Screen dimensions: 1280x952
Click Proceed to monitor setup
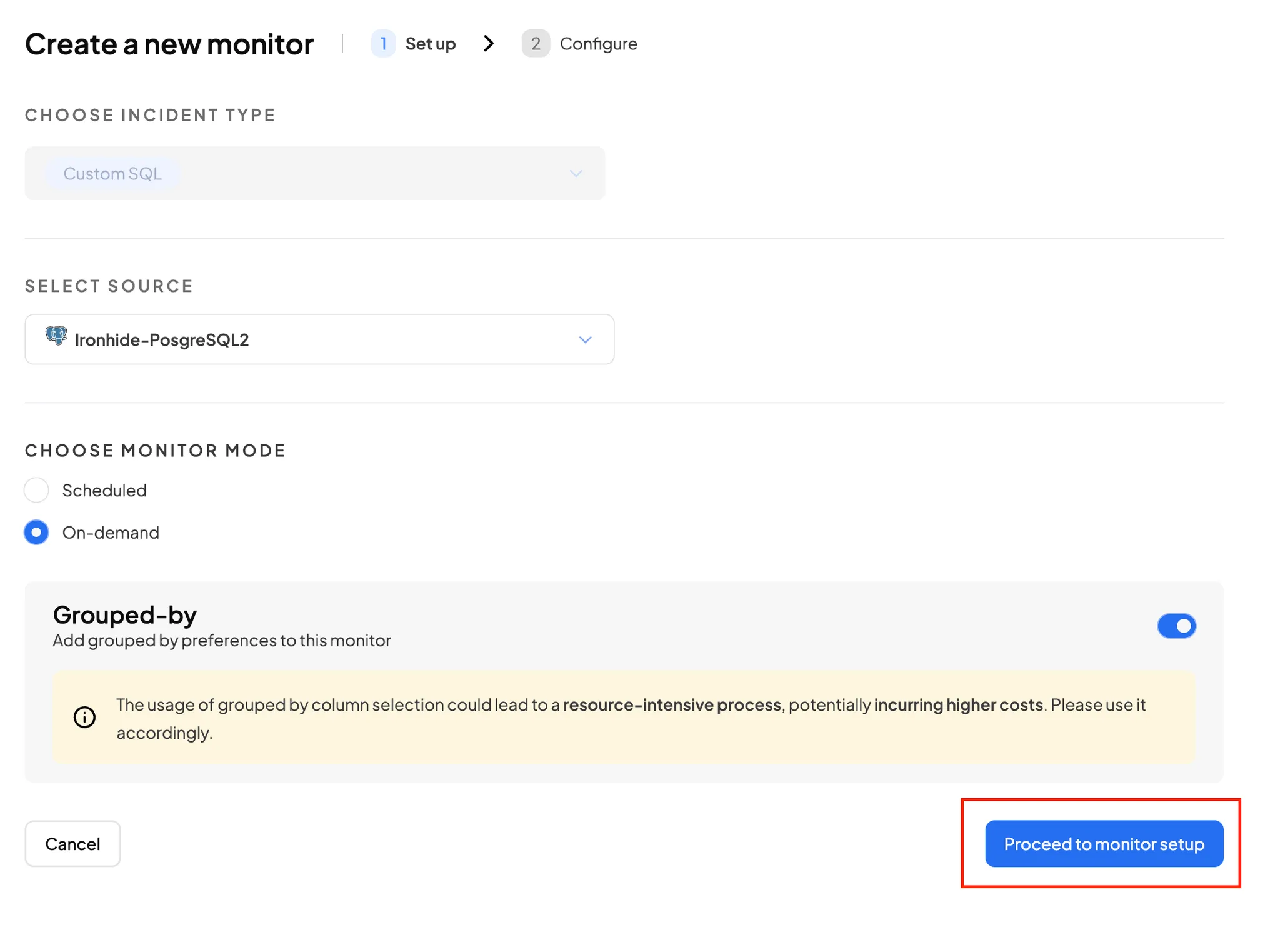pyautogui.click(x=1104, y=844)
